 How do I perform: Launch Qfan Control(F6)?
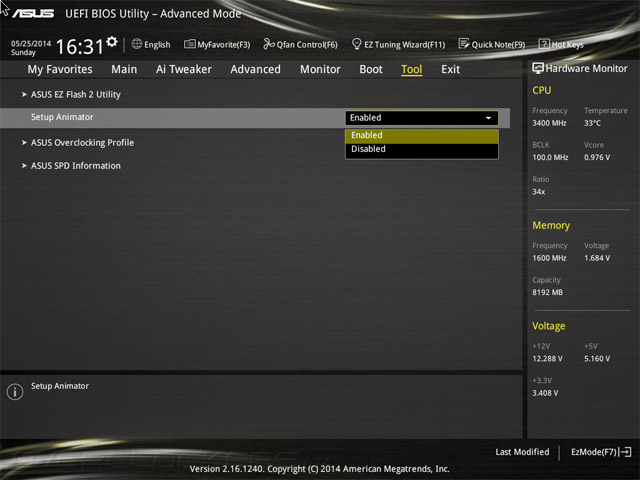point(300,44)
